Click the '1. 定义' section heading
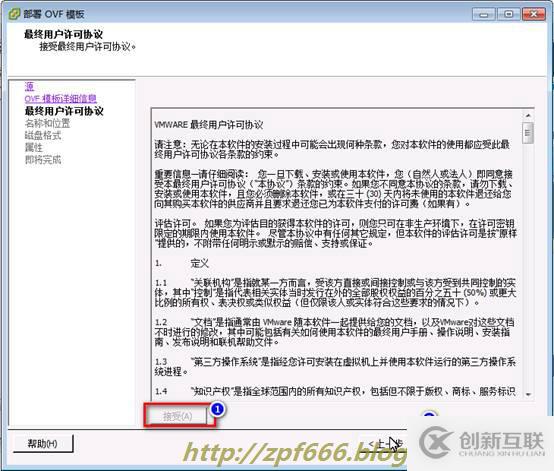 [182, 263]
